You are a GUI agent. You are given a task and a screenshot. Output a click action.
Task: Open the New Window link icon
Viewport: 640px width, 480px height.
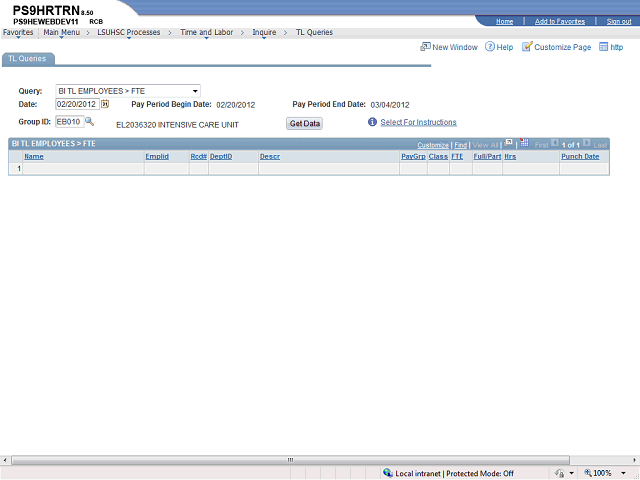[425, 47]
